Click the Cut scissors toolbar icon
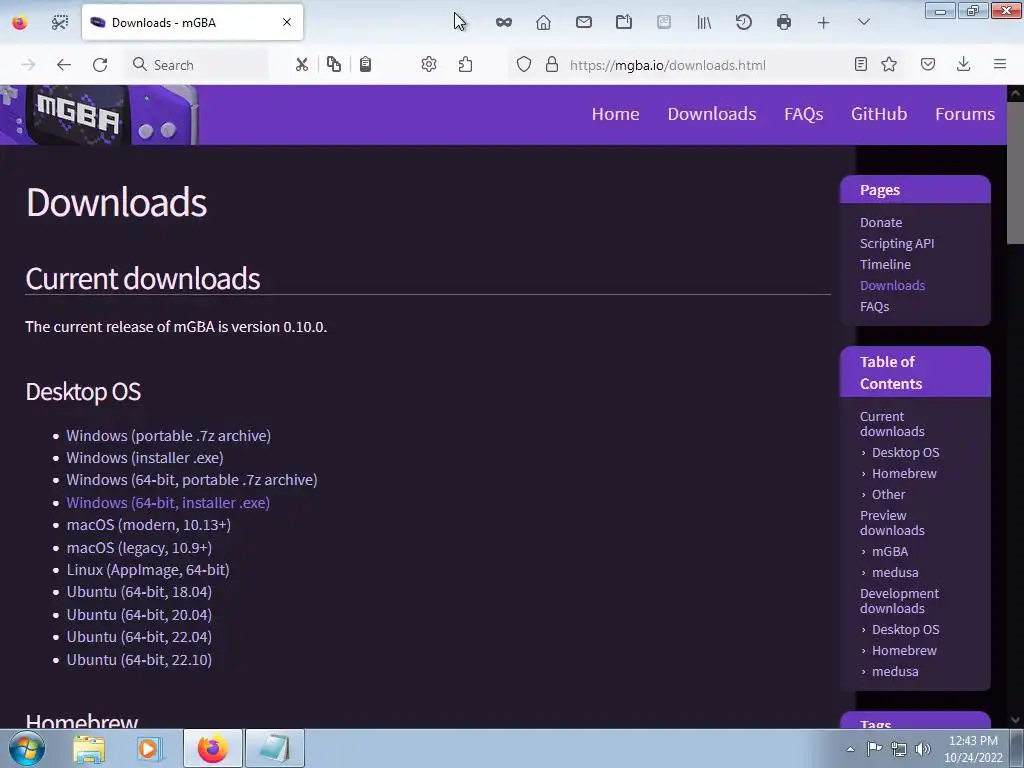 tap(302, 65)
